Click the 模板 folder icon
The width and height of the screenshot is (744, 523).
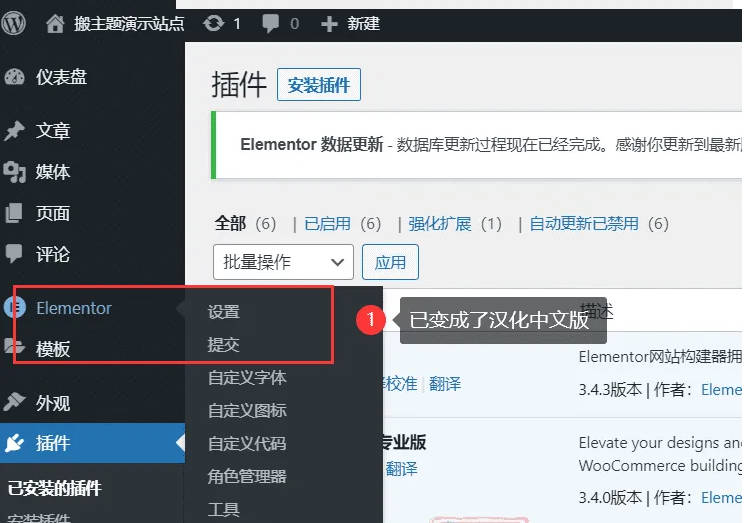(x=14, y=347)
